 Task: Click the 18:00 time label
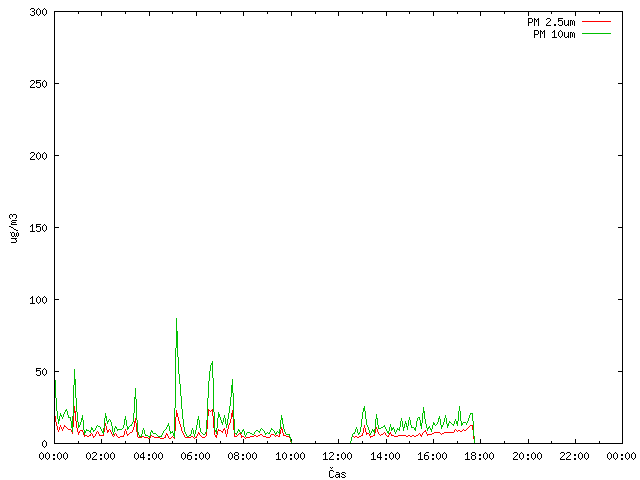(480, 456)
